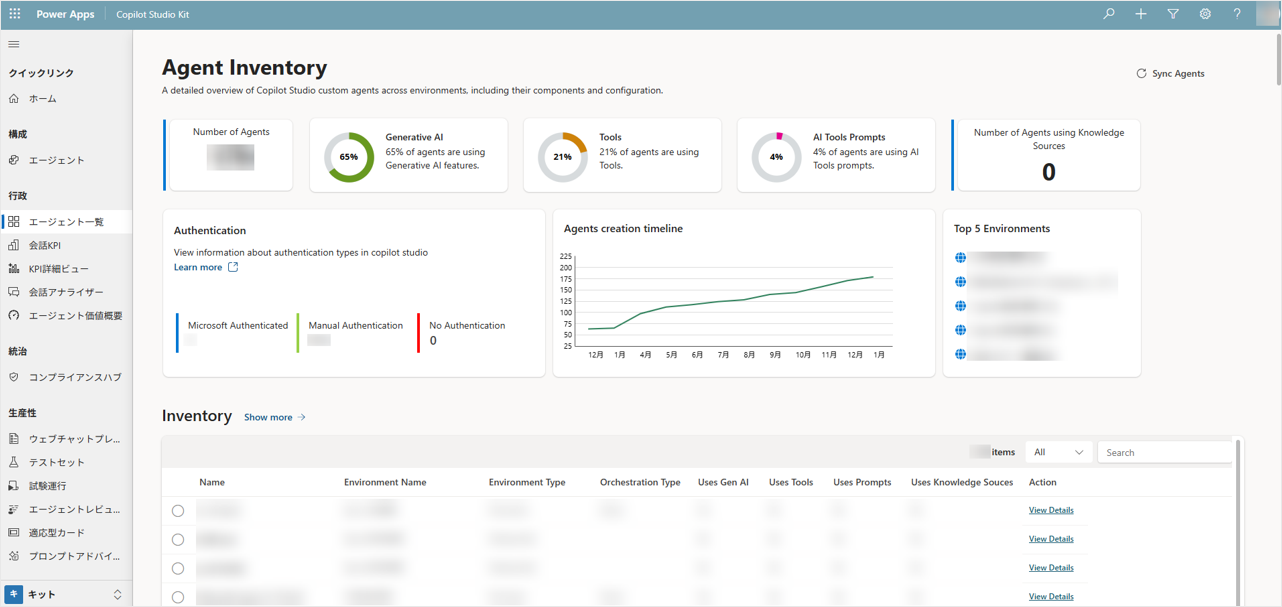
Task: Open the settings gear icon
Action: [1205, 14]
